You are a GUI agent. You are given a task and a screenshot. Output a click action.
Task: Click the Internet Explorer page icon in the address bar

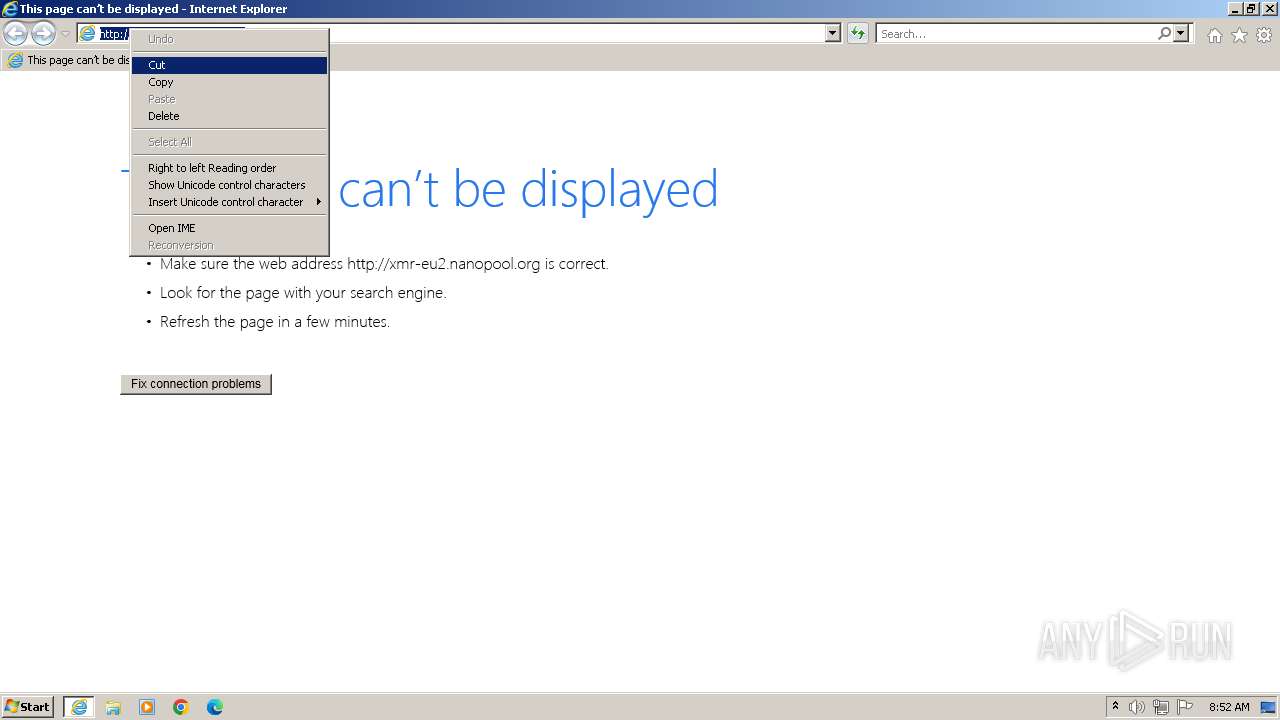point(88,34)
